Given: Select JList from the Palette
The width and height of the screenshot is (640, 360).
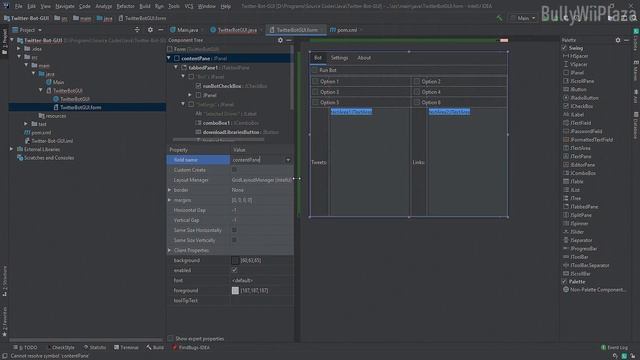Looking at the screenshot, I should pyautogui.click(x=571, y=190).
